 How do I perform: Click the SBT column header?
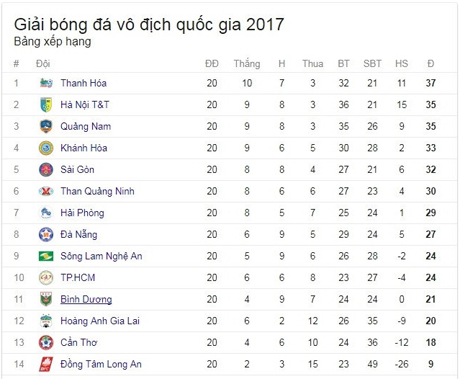point(372,64)
